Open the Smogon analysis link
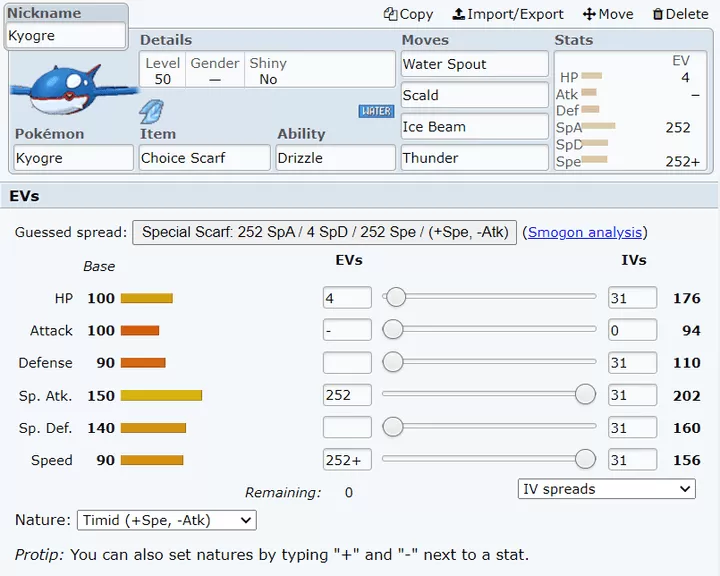The width and height of the screenshot is (720, 576). click(x=585, y=232)
